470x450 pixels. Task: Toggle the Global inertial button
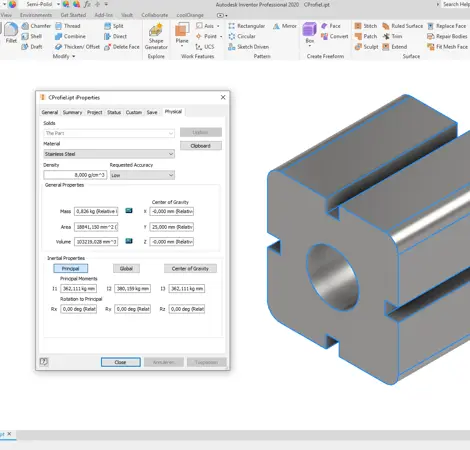[126, 268]
